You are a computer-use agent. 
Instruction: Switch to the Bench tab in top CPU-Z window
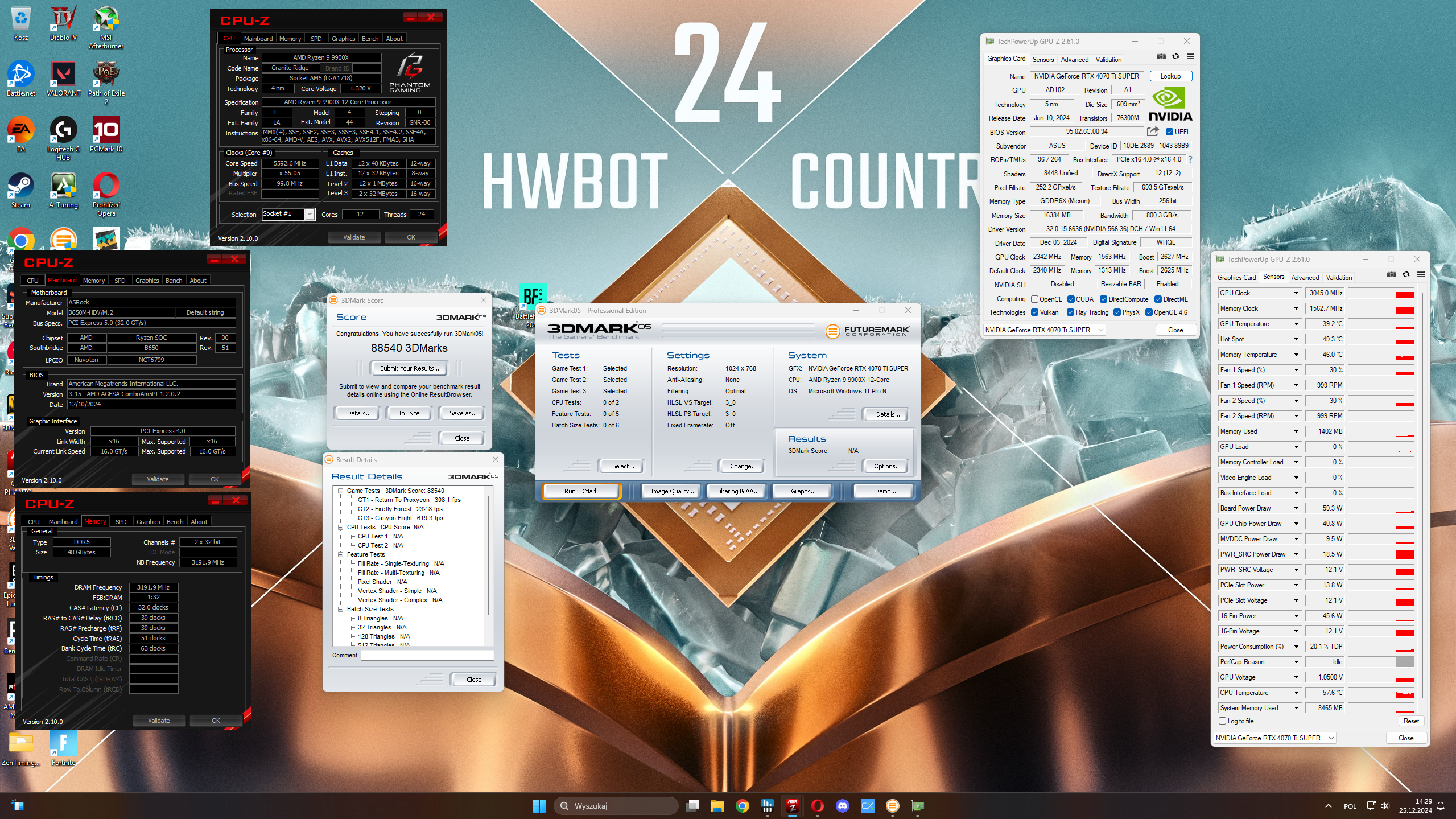point(370,39)
